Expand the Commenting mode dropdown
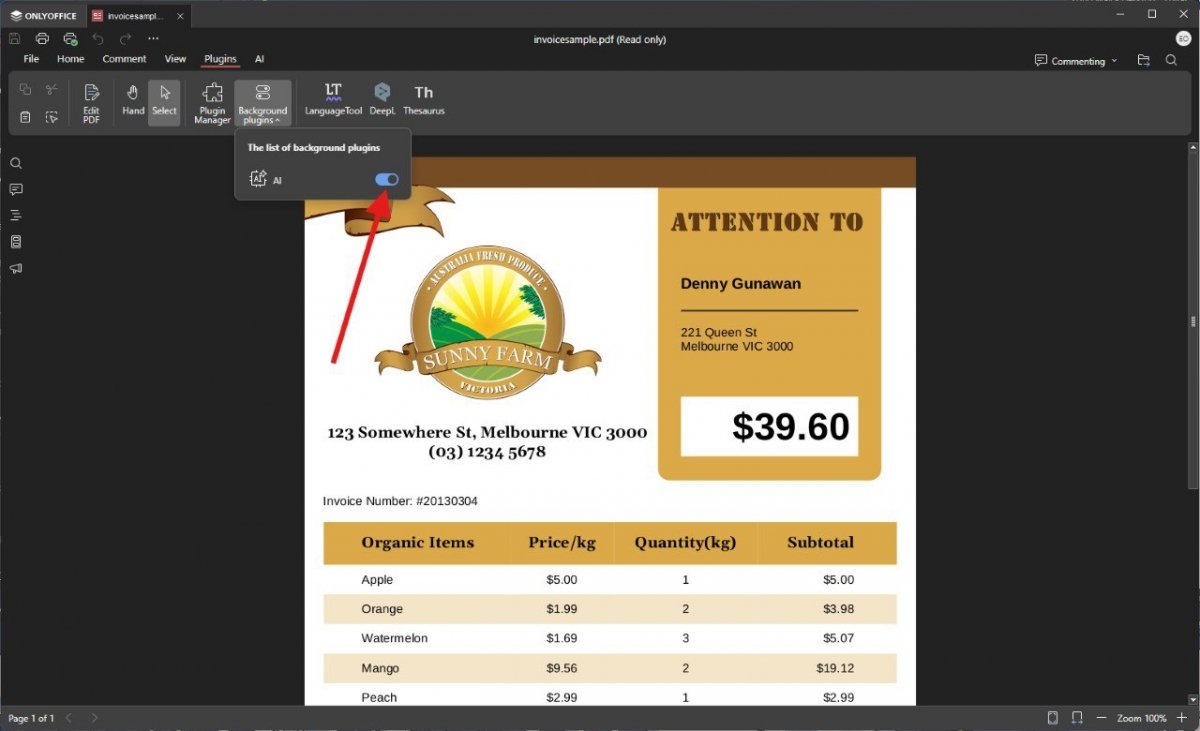 (x=1076, y=61)
